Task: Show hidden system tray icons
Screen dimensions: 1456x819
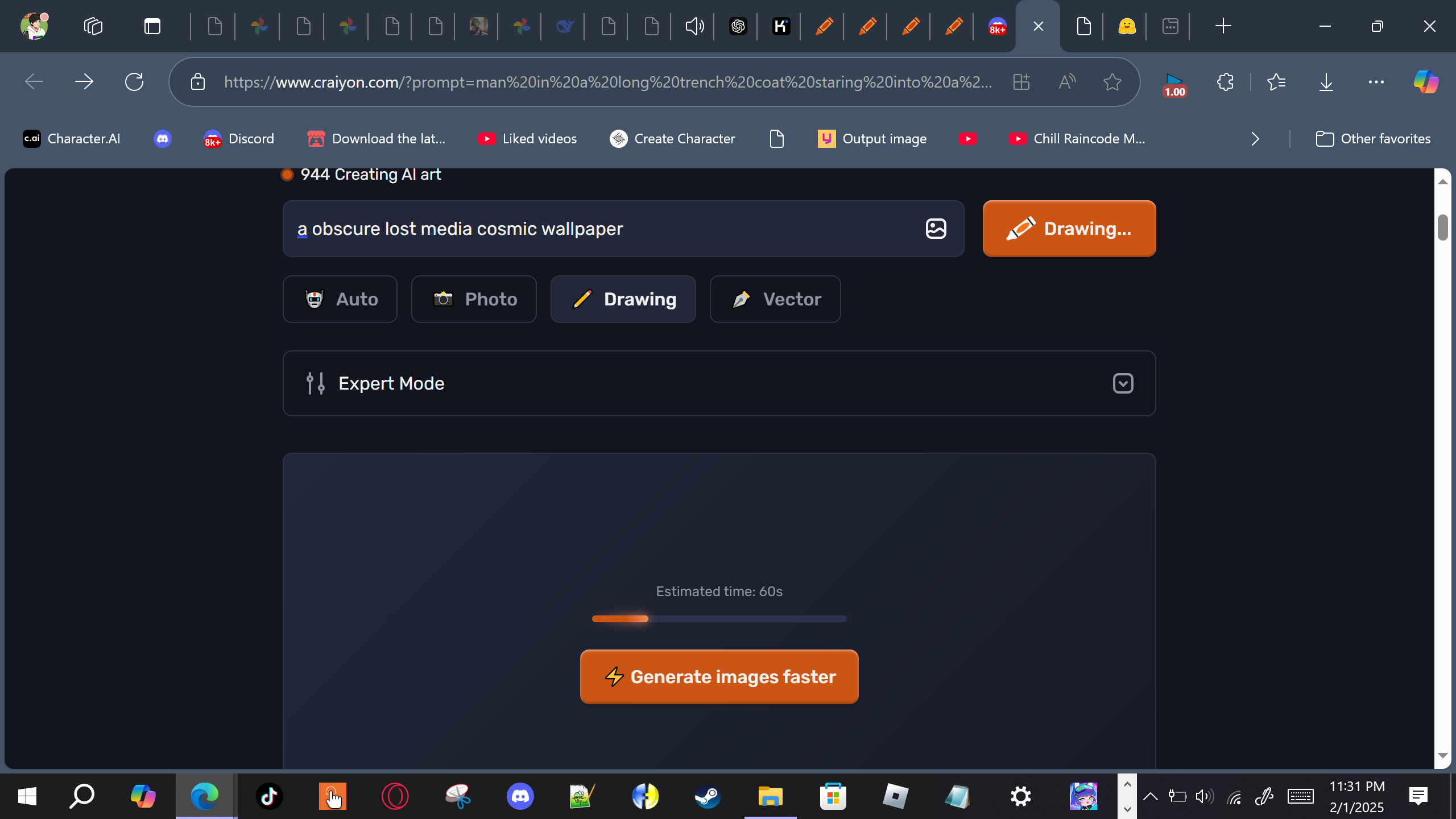Action: [1150, 796]
